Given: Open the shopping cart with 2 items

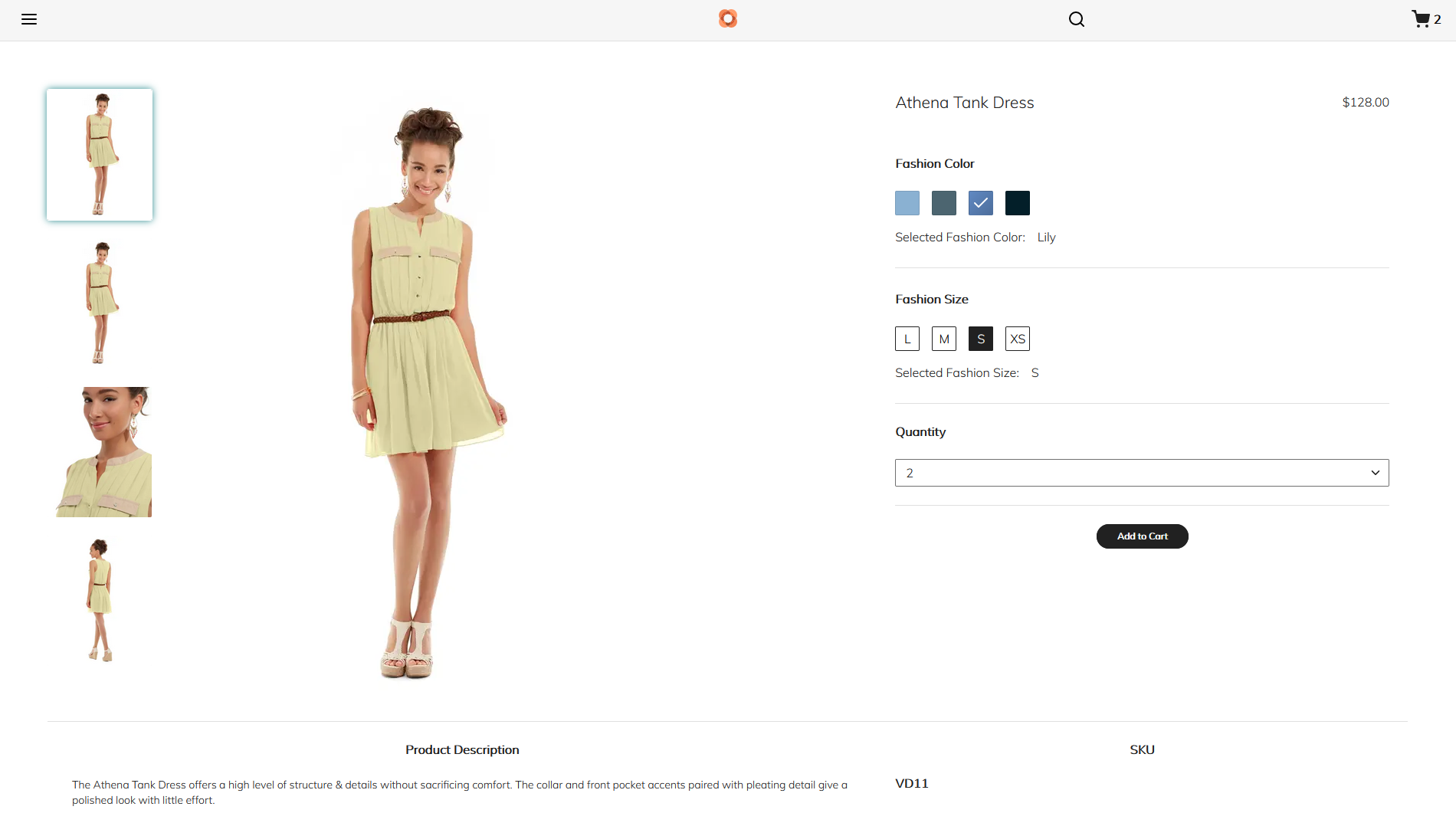Looking at the screenshot, I should (x=1426, y=19).
